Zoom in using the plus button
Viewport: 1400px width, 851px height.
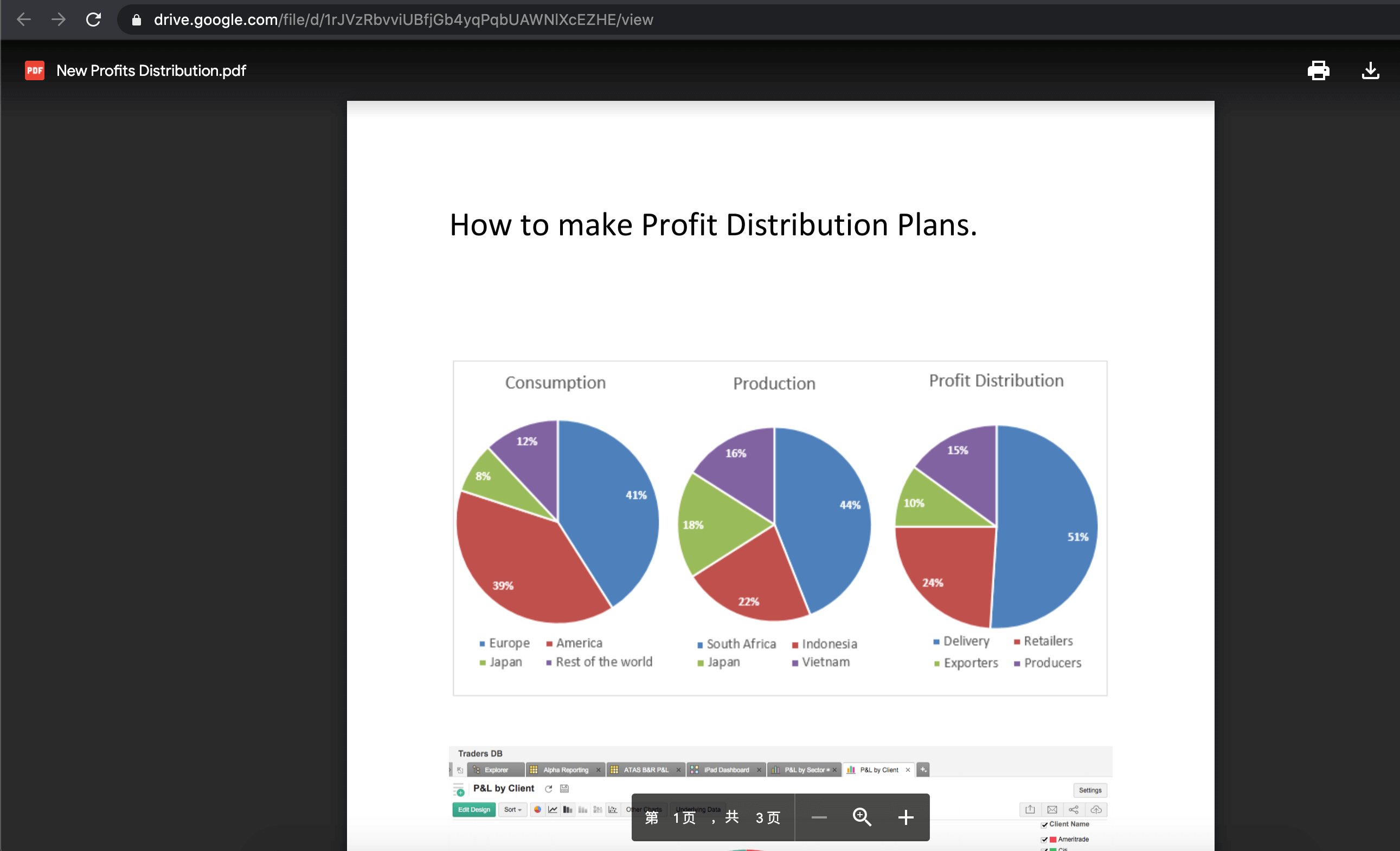click(x=905, y=817)
